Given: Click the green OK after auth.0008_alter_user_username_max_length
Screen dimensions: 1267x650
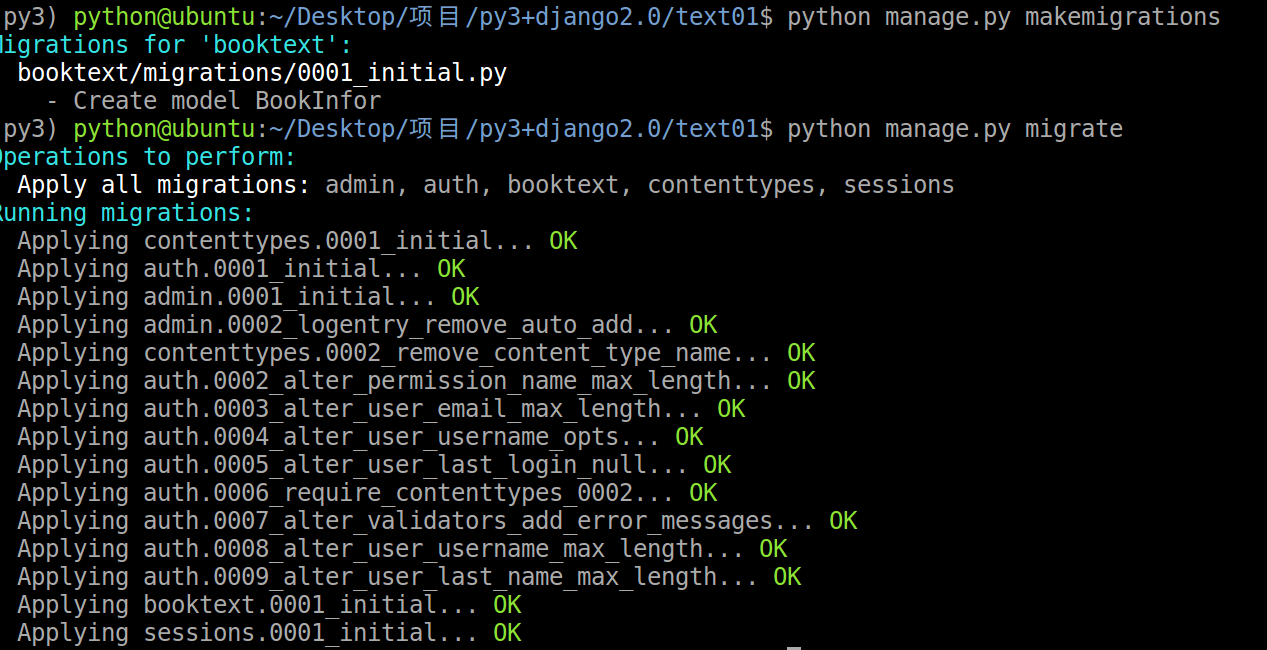Looking at the screenshot, I should point(774,549).
